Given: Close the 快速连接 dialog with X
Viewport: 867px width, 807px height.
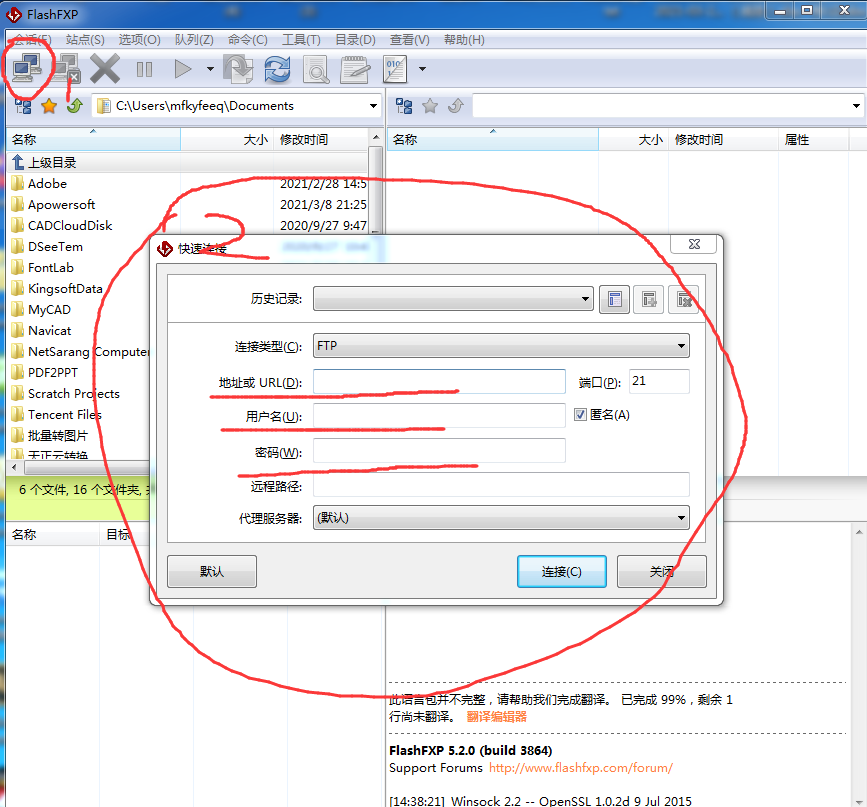Looking at the screenshot, I should [x=694, y=244].
